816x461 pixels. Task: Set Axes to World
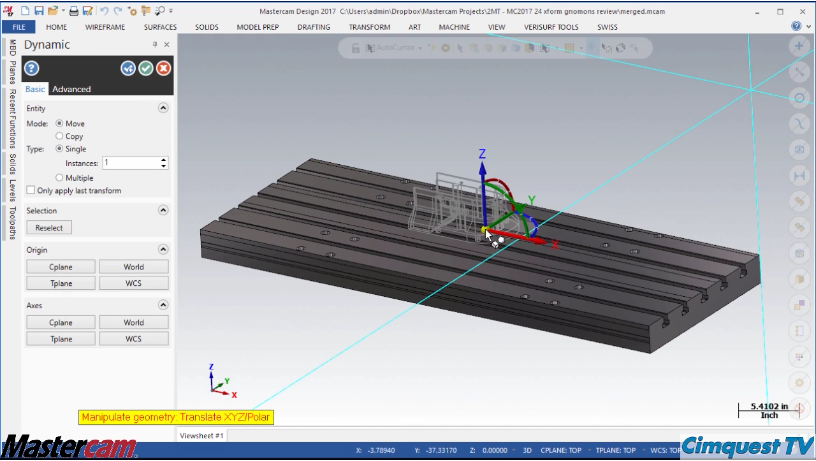(134, 322)
